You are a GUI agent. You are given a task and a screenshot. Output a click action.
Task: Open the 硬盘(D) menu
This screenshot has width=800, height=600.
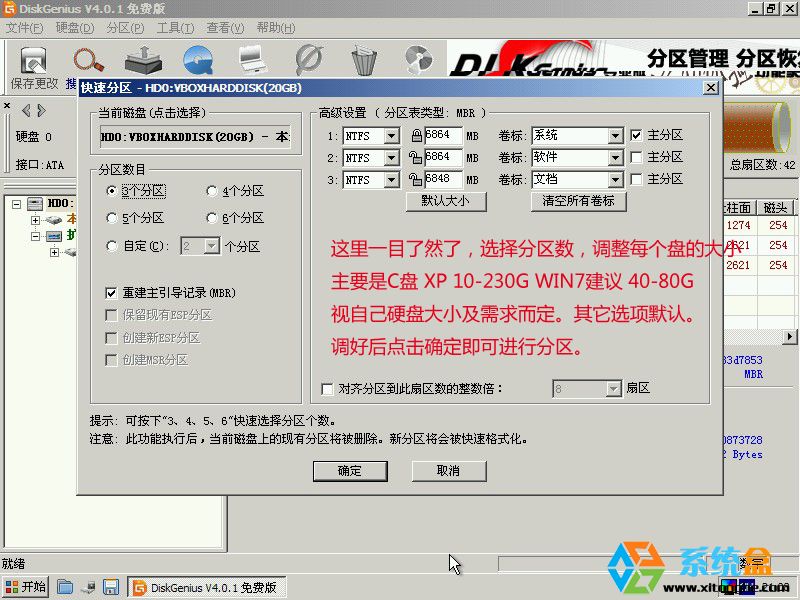pyautogui.click(x=75, y=28)
